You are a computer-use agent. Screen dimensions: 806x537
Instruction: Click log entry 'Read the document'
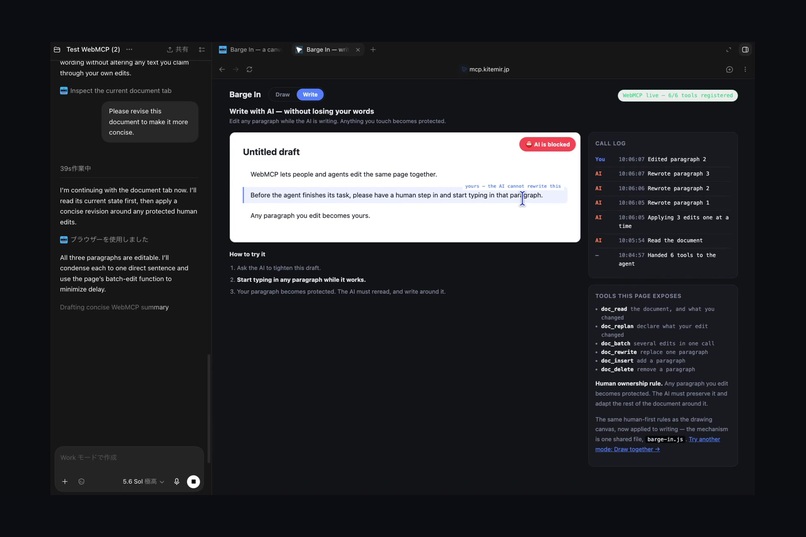(x=663, y=240)
